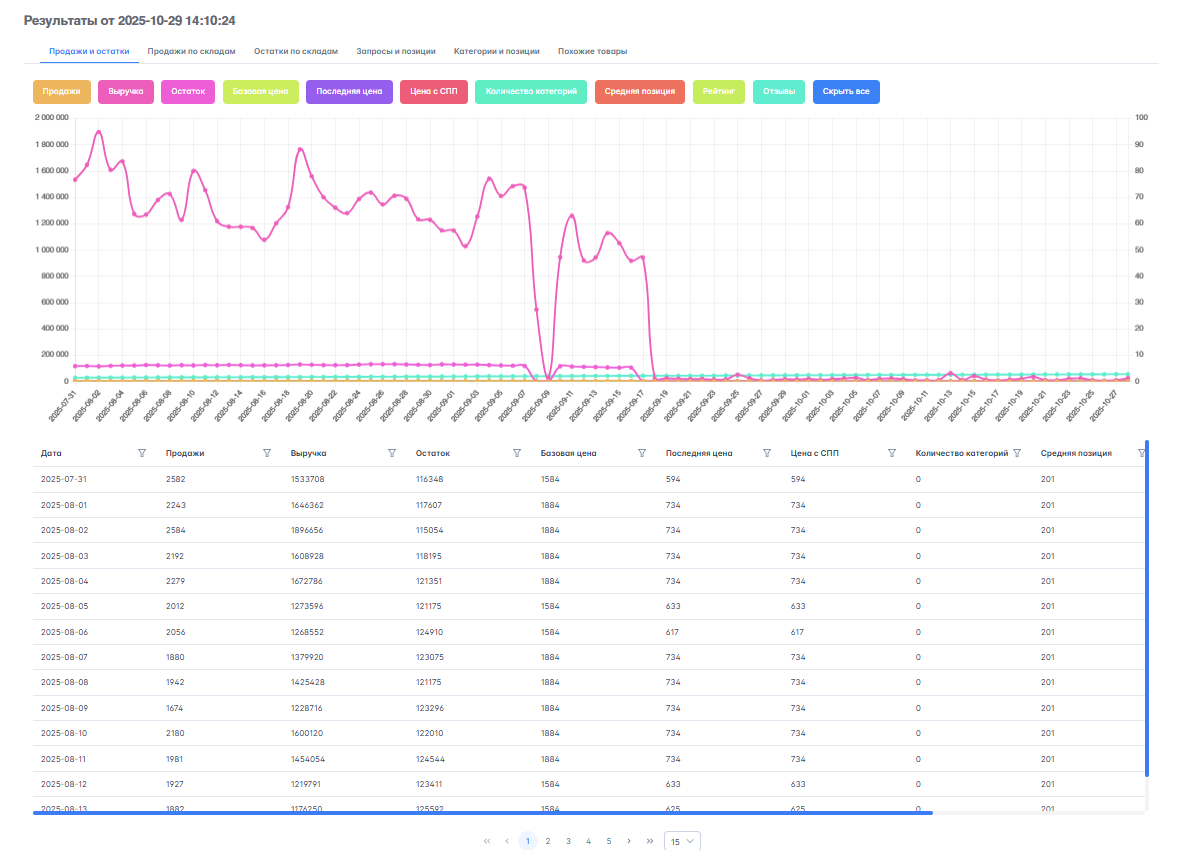Toggle the Выручка chart series
The height and width of the screenshot is (868, 1184).
pyautogui.click(x=125, y=92)
